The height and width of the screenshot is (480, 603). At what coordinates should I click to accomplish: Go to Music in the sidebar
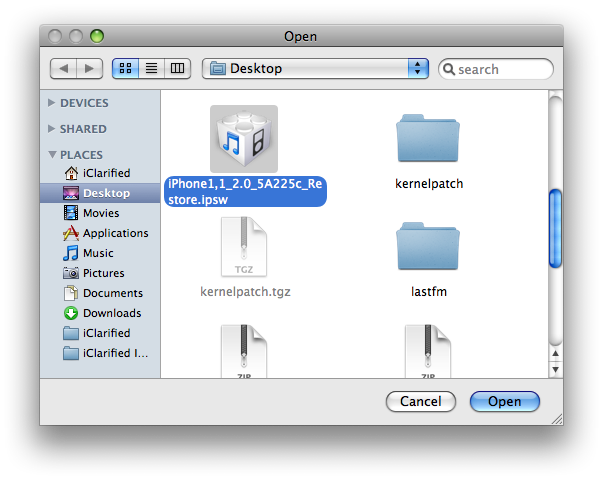click(x=71, y=253)
